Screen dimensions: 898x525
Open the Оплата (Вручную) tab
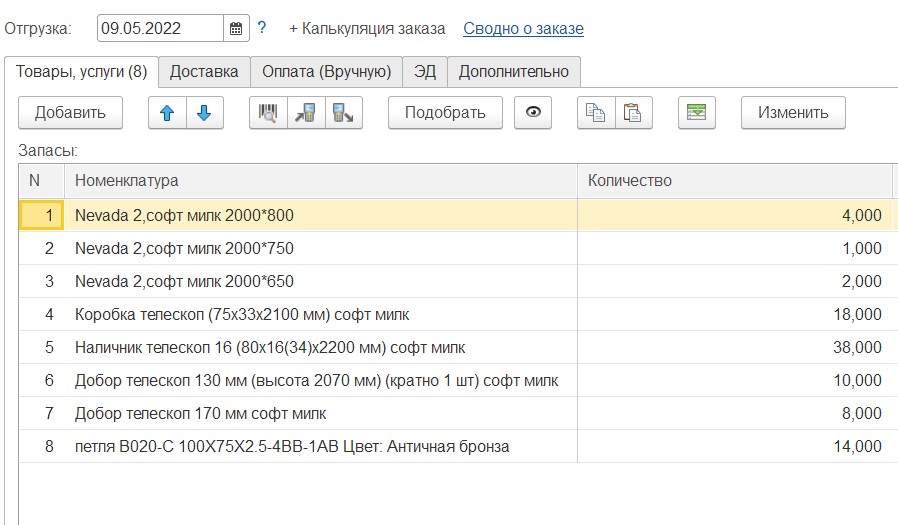tap(326, 72)
